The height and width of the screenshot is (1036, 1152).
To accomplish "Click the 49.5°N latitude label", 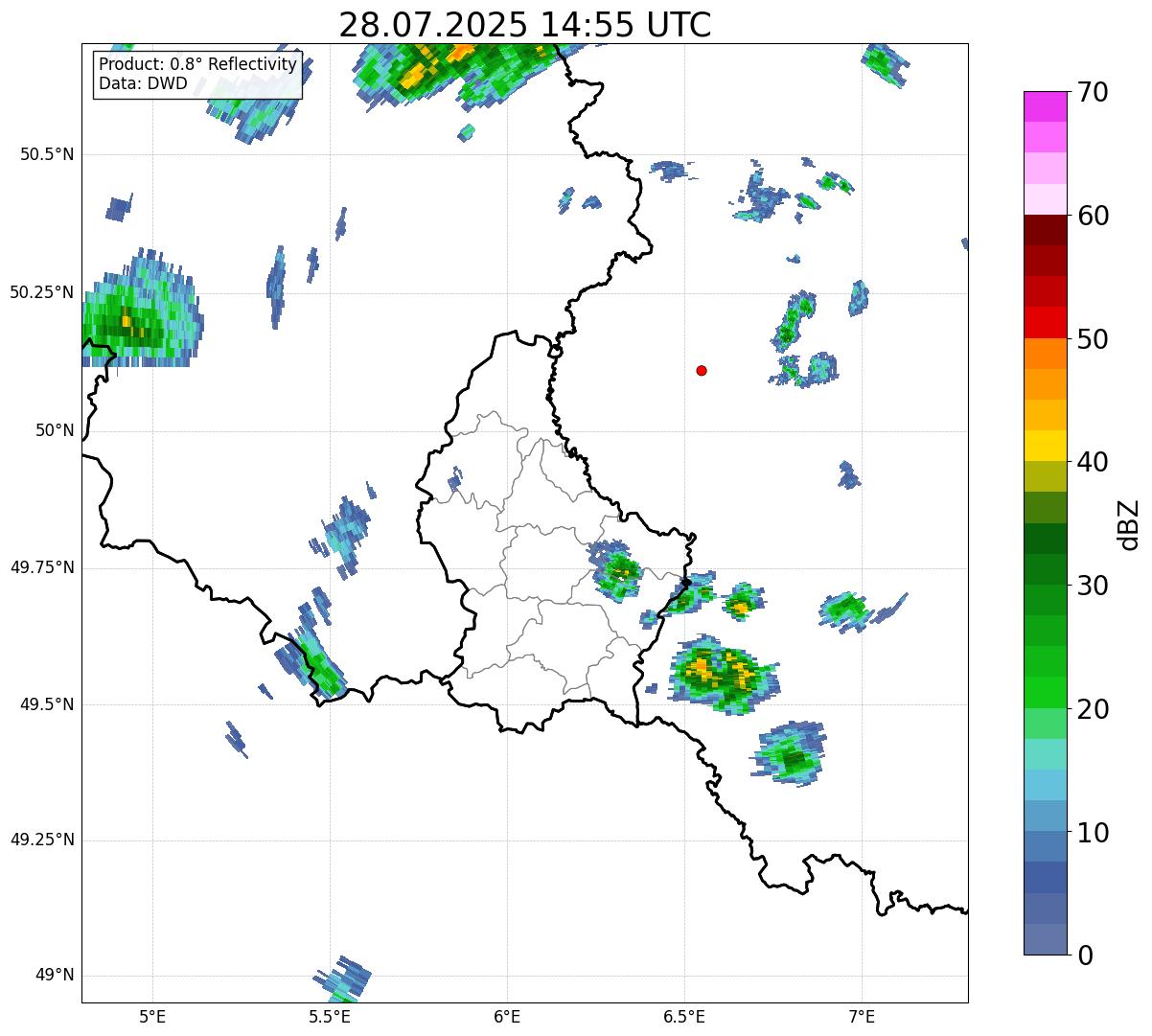I will click(47, 704).
